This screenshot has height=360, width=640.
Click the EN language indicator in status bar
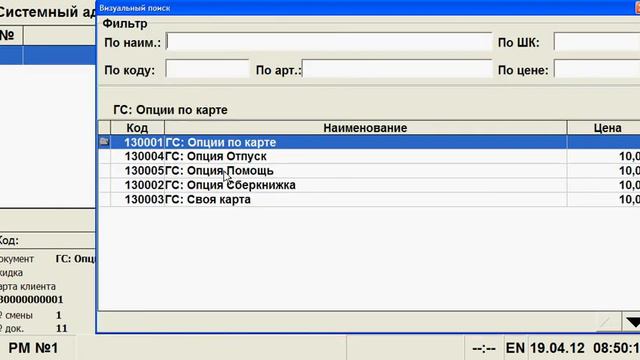[x=515, y=348]
